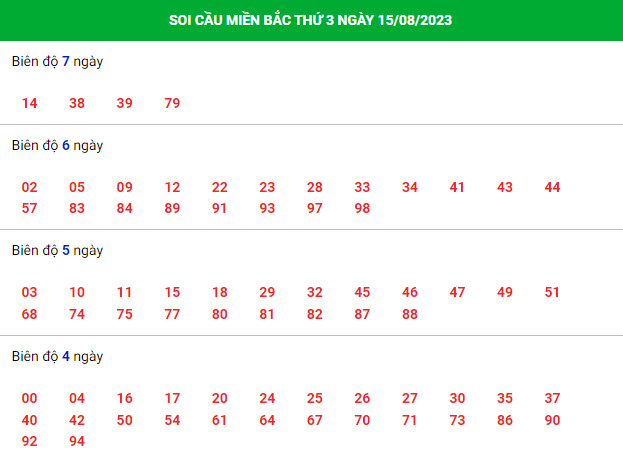Click number 00 under Biên độ 4 ngày
The width and height of the screenshot is (623, 459).
point(29,398)
